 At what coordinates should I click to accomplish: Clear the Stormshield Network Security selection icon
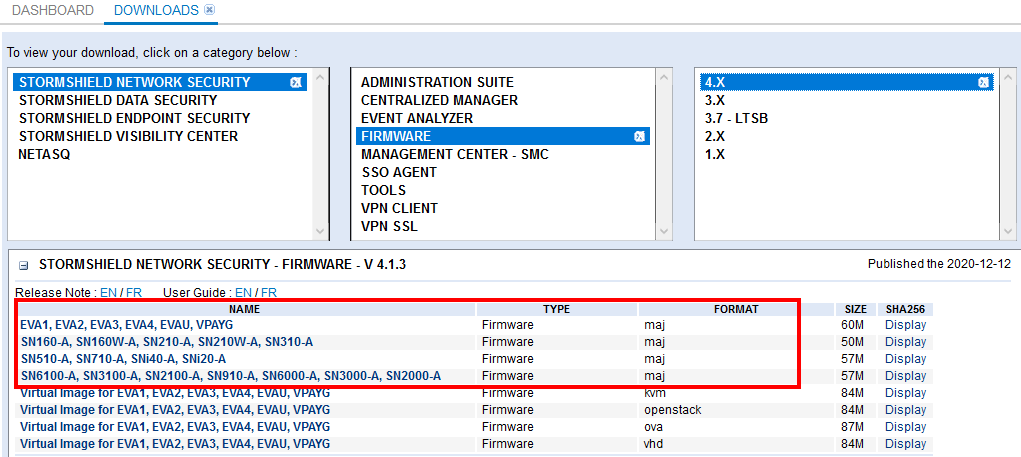click(x=296, y=82)
